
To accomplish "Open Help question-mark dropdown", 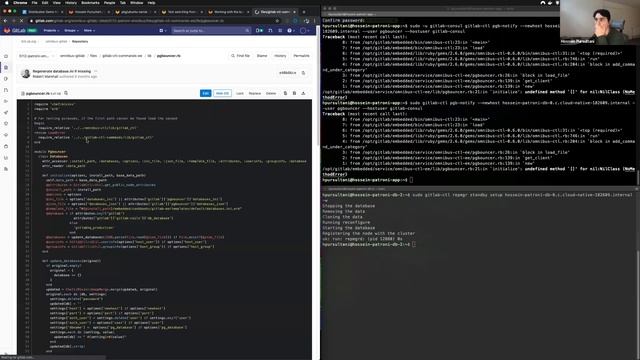I will pos(291,31).
